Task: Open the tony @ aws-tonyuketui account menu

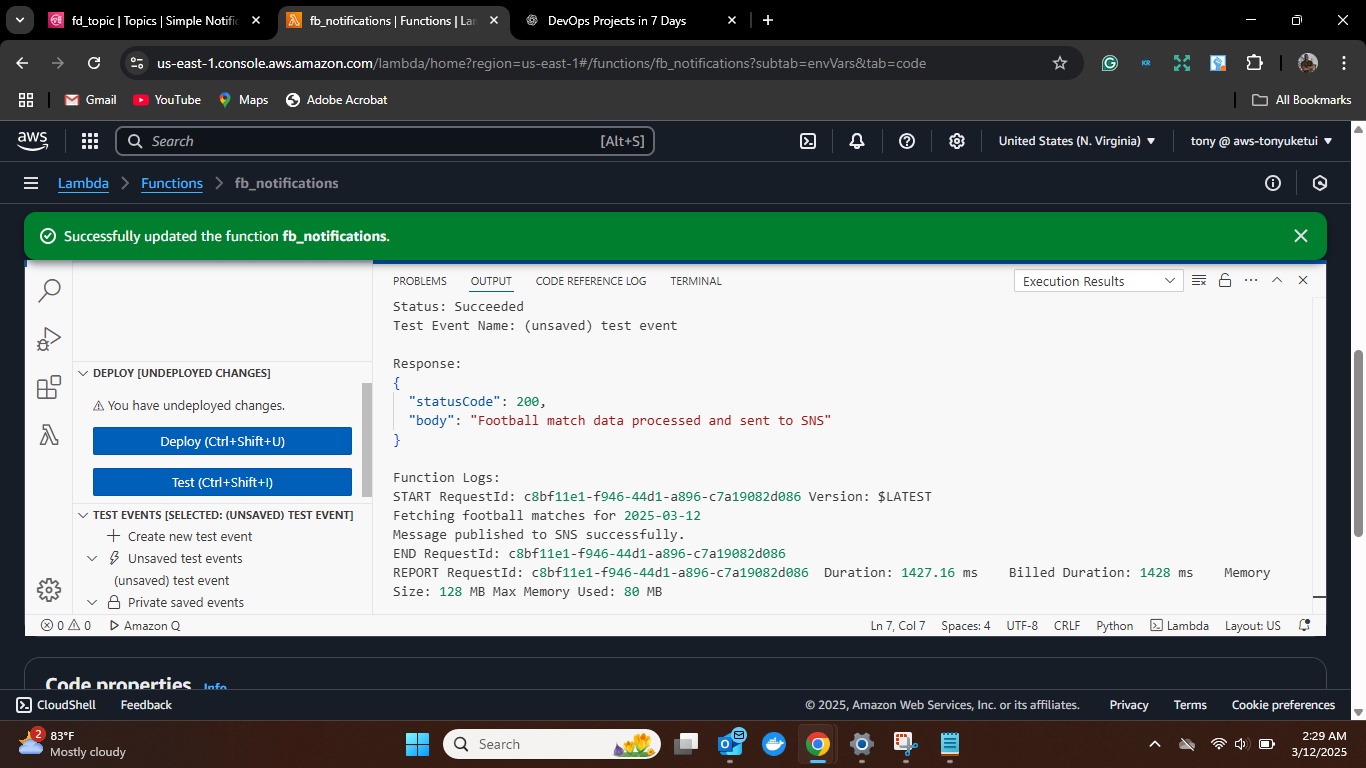Action: pyautogui.click(x=1262, y=141)
